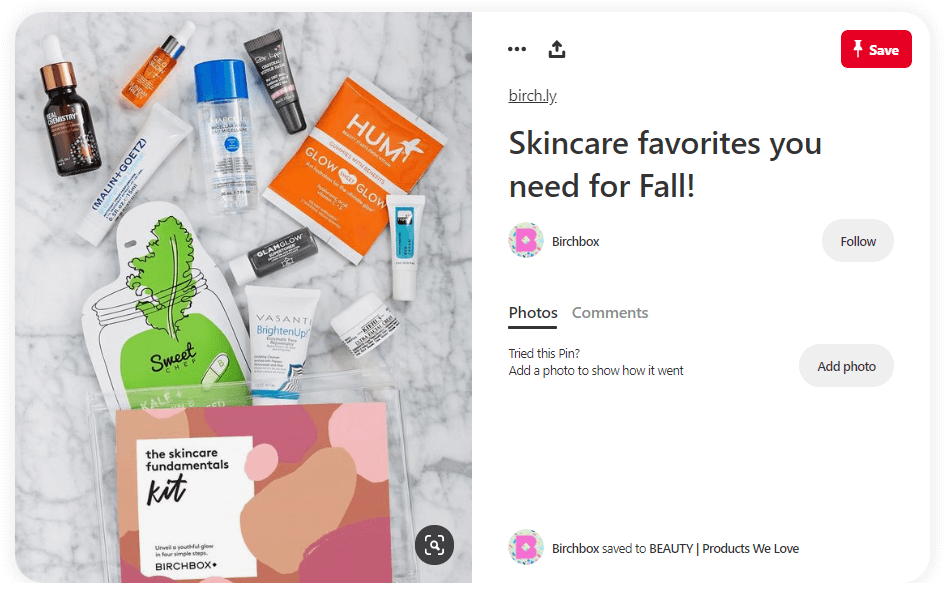Save this pin with red Save button
950x596 pixels.
coord(876,49)
